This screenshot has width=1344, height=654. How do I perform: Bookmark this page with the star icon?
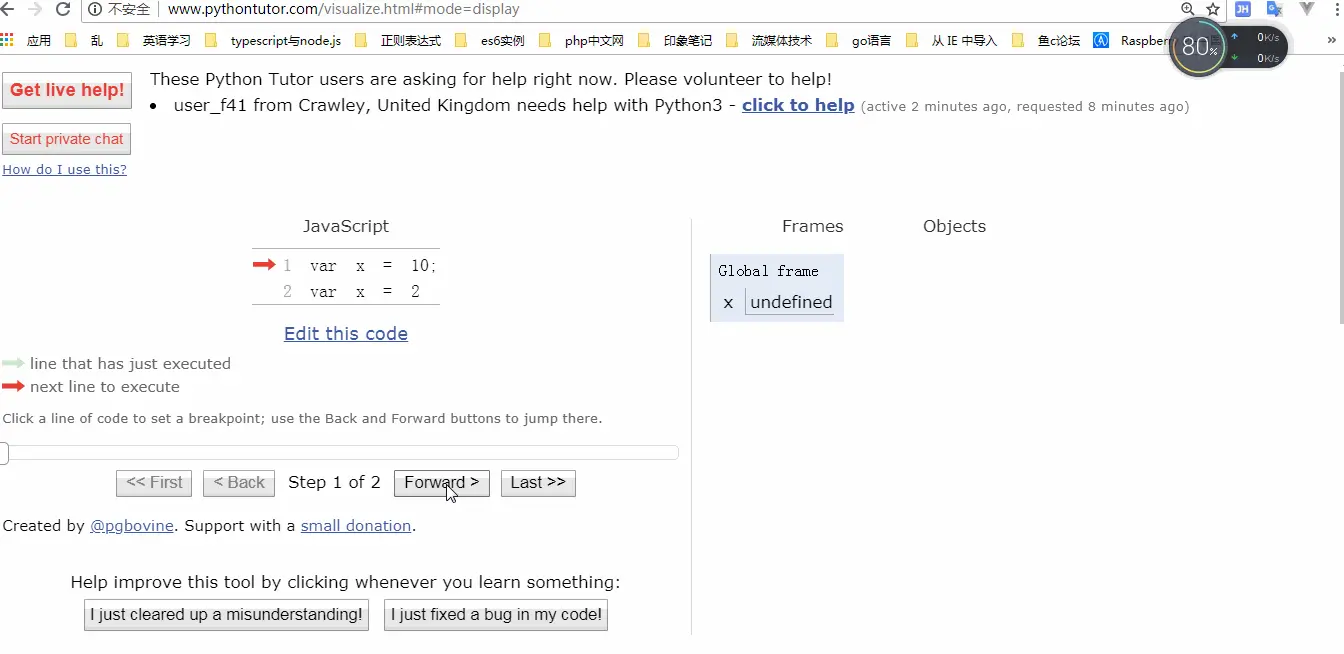click(x=1213, y=9)
